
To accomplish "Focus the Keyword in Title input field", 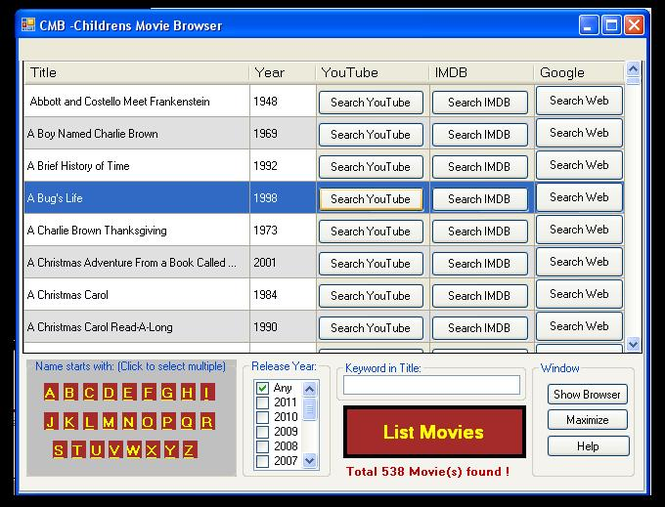I will (x=432, y=385).
